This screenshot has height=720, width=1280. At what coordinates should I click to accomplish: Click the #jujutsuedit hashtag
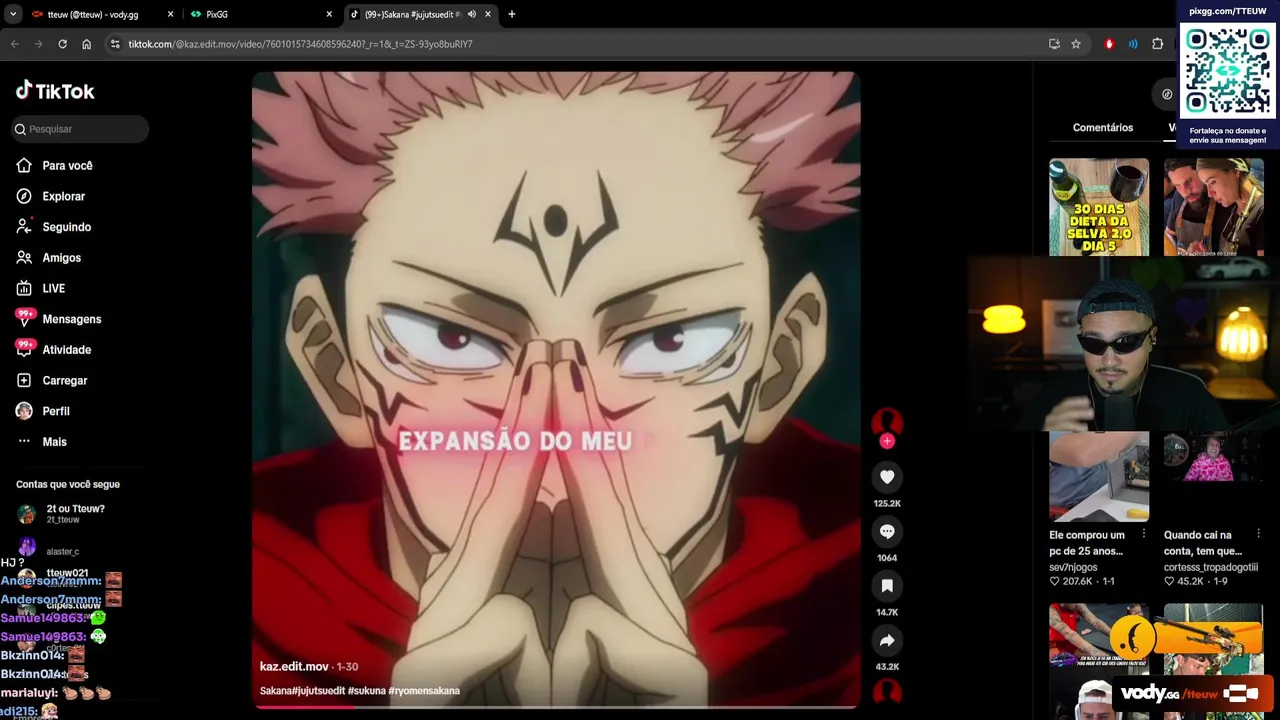pos(316,691)
